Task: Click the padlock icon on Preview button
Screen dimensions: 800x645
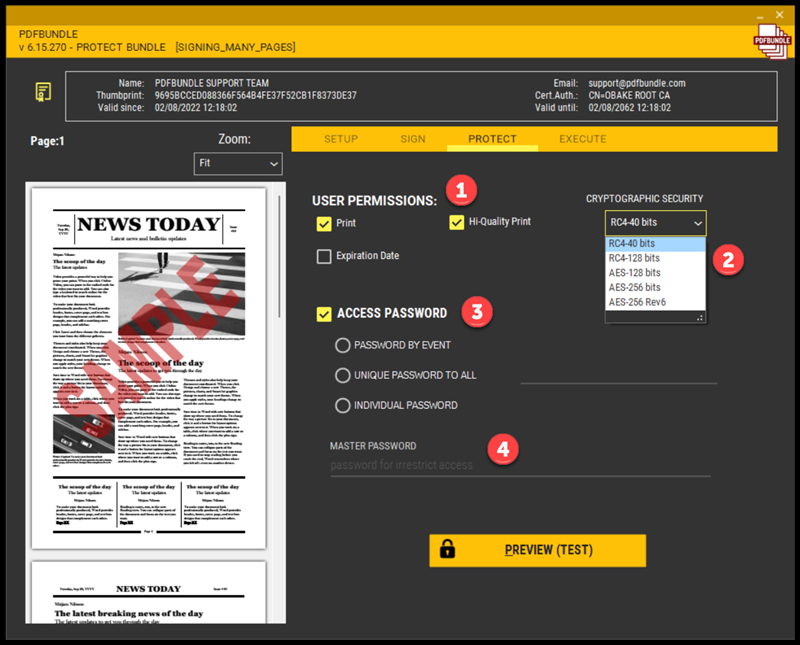Action: pyautogui.click(x=447, y=549)
